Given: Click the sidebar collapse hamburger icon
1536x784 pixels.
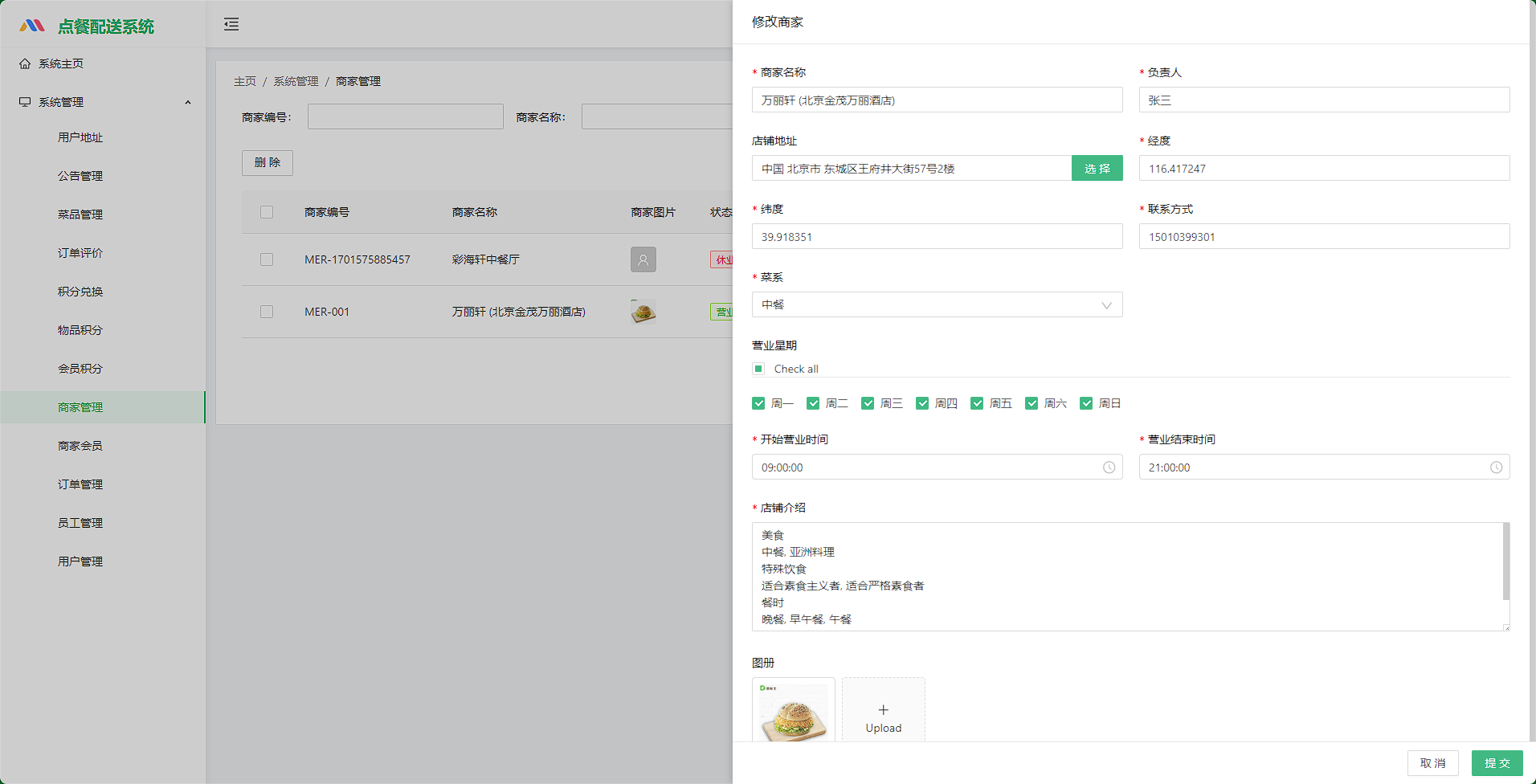Looking at the screenshot, I should pos(231,24).
